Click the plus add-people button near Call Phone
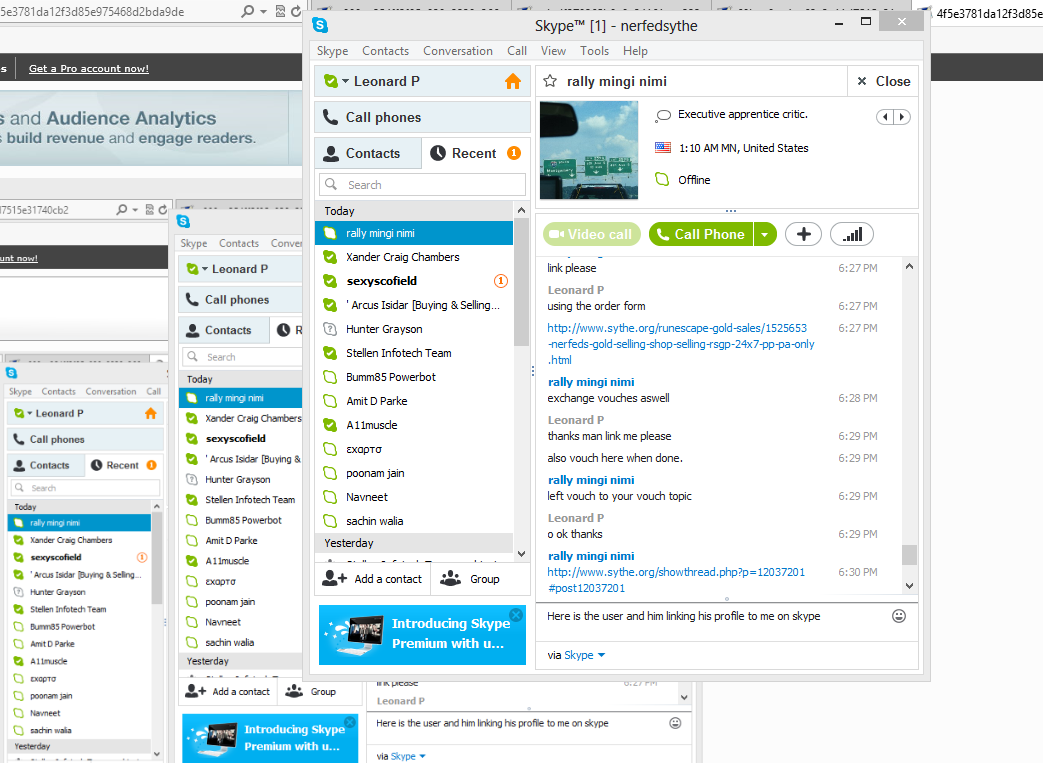 click(x=804, y=234)
